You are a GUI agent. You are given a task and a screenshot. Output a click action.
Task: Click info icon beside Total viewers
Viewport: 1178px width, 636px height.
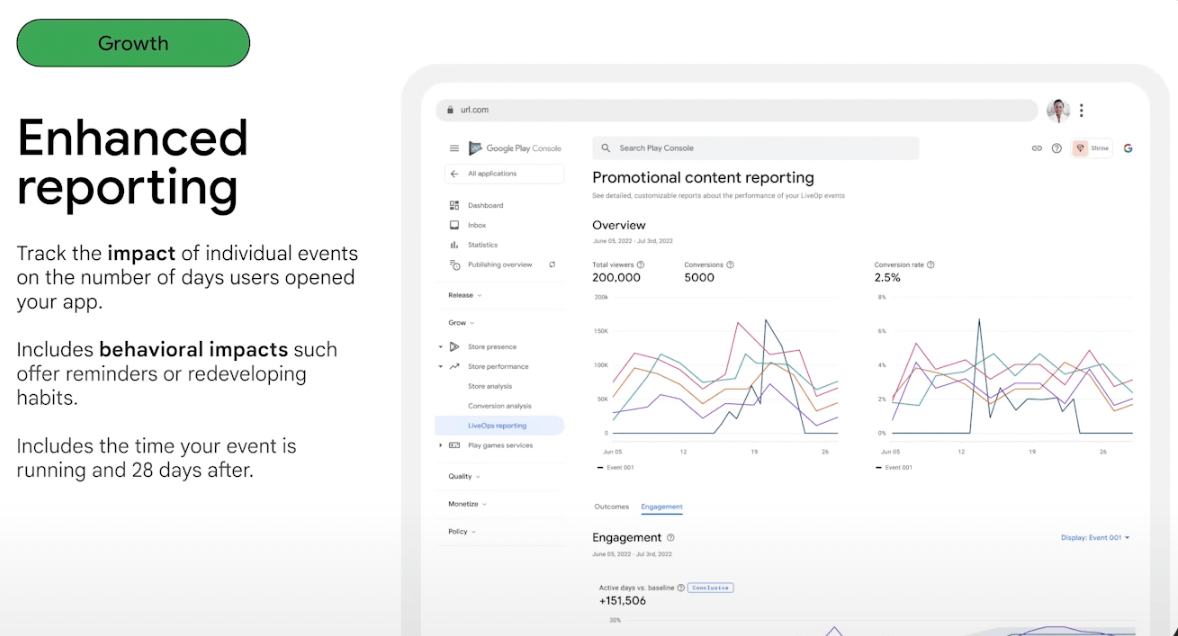pos(641,264)
